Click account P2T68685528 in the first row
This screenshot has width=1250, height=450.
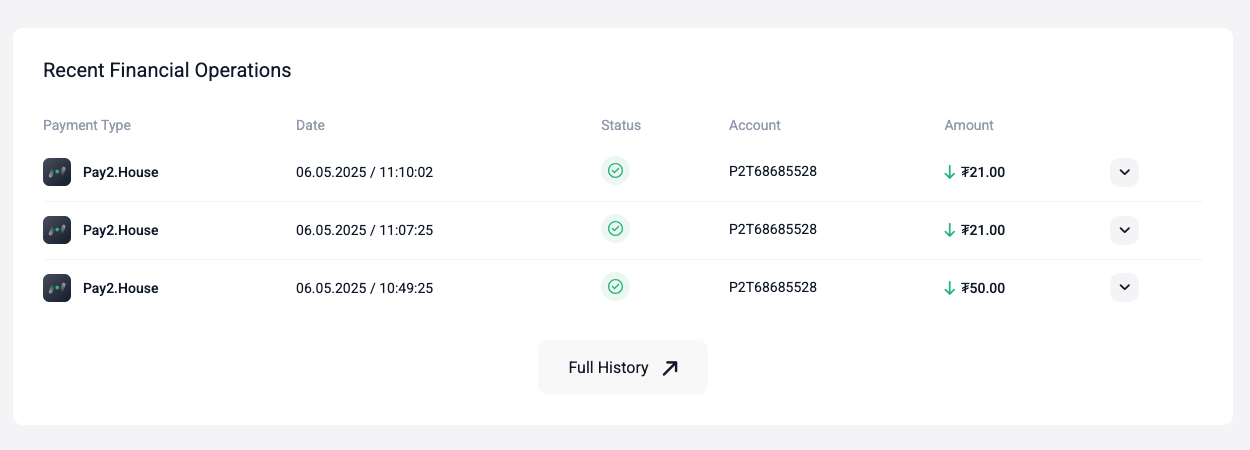pos(773,171)
